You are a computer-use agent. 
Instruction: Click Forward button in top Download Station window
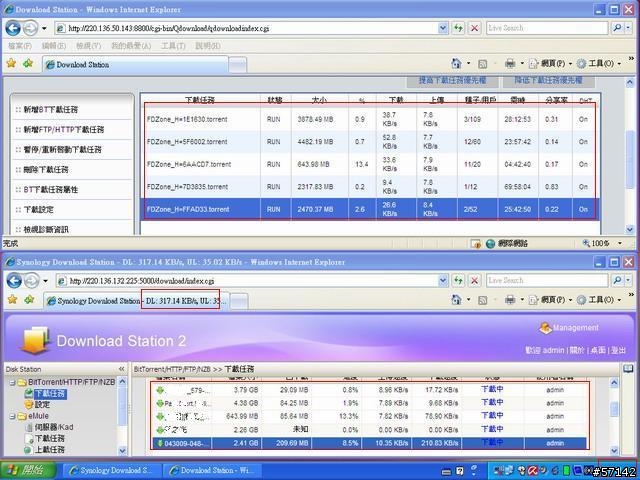click(x=30, y=28)
